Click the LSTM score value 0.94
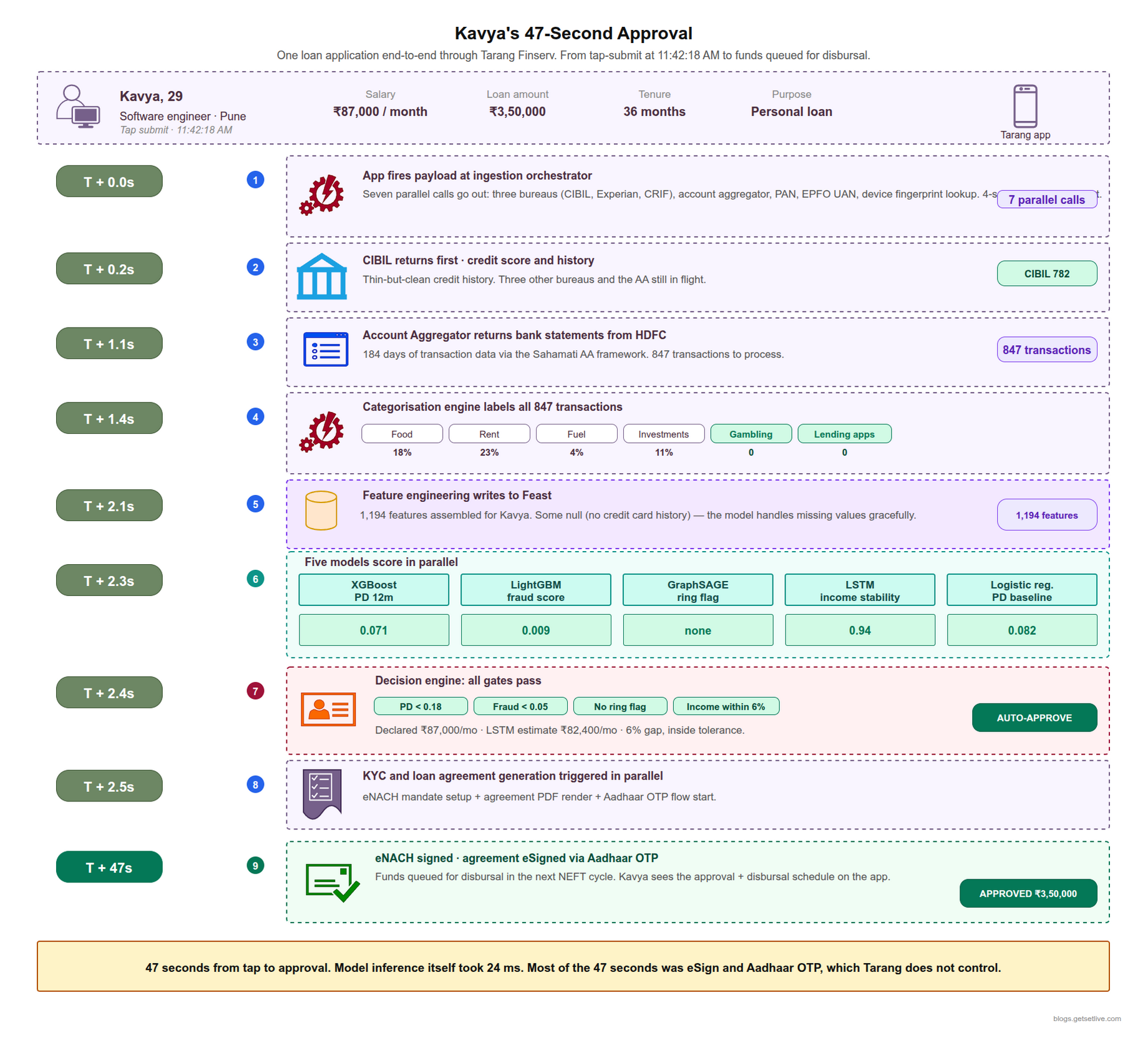Viewport: 1148px width, 1061px height. tap(860, 630)
